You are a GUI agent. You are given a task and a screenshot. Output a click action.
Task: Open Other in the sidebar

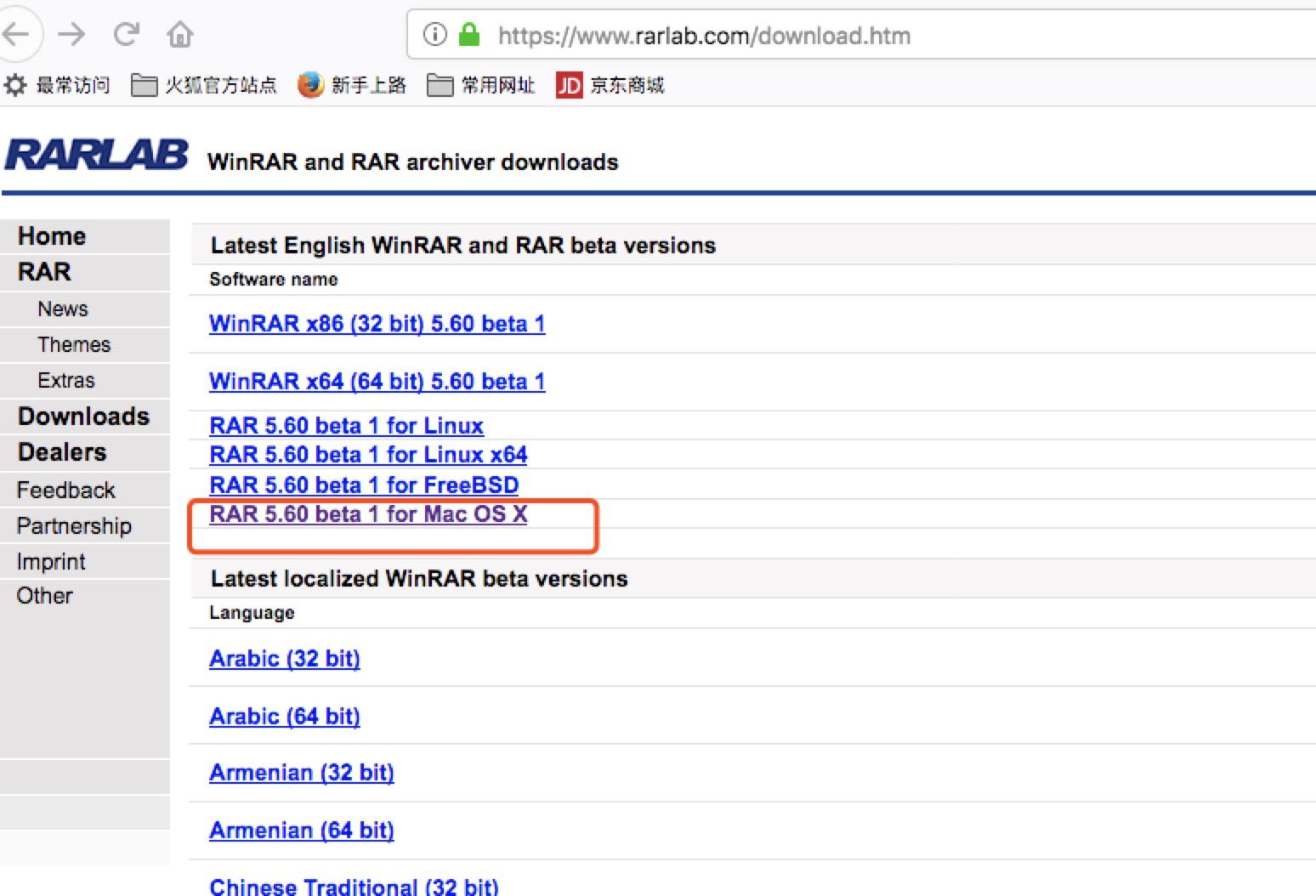coord(44,596)
